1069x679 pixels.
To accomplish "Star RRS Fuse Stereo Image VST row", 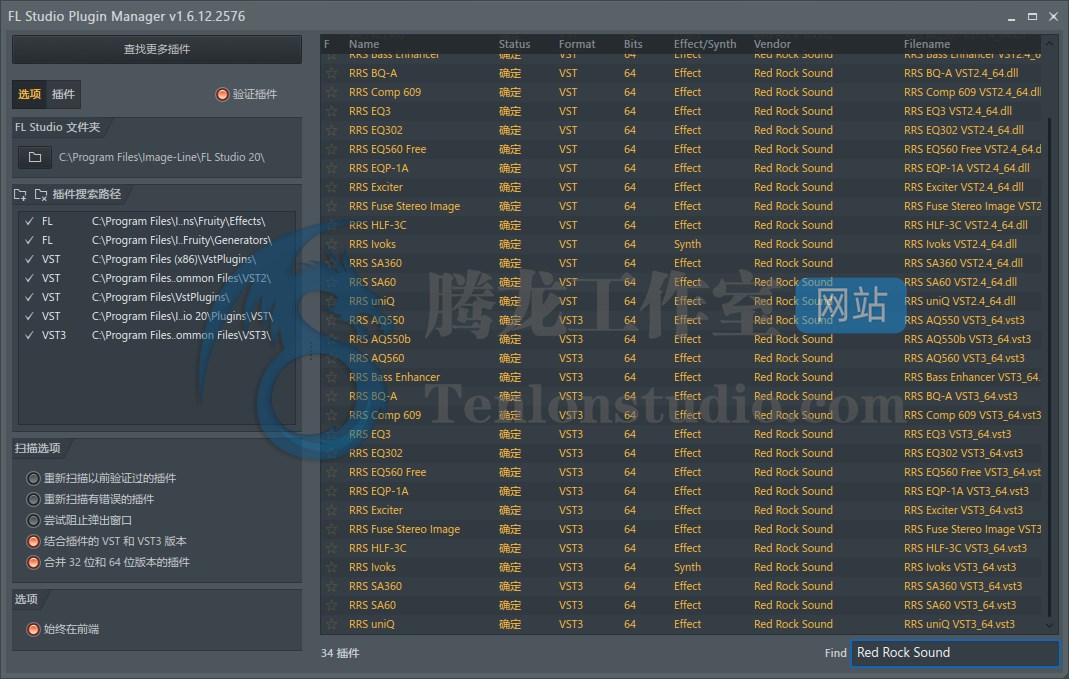I will click(x=331, y=207).
